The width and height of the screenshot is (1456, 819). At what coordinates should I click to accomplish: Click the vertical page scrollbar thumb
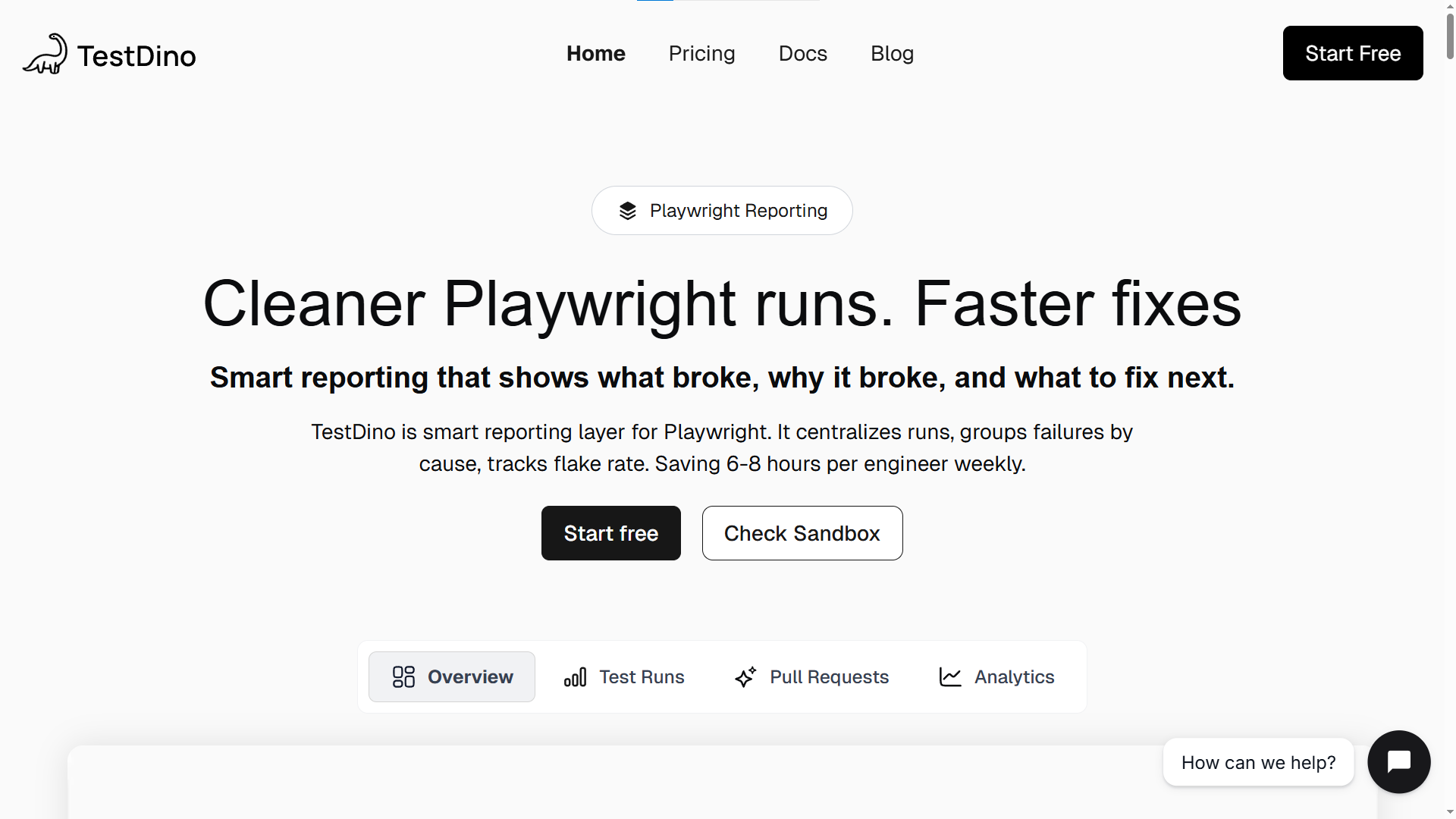point(1450,34)
